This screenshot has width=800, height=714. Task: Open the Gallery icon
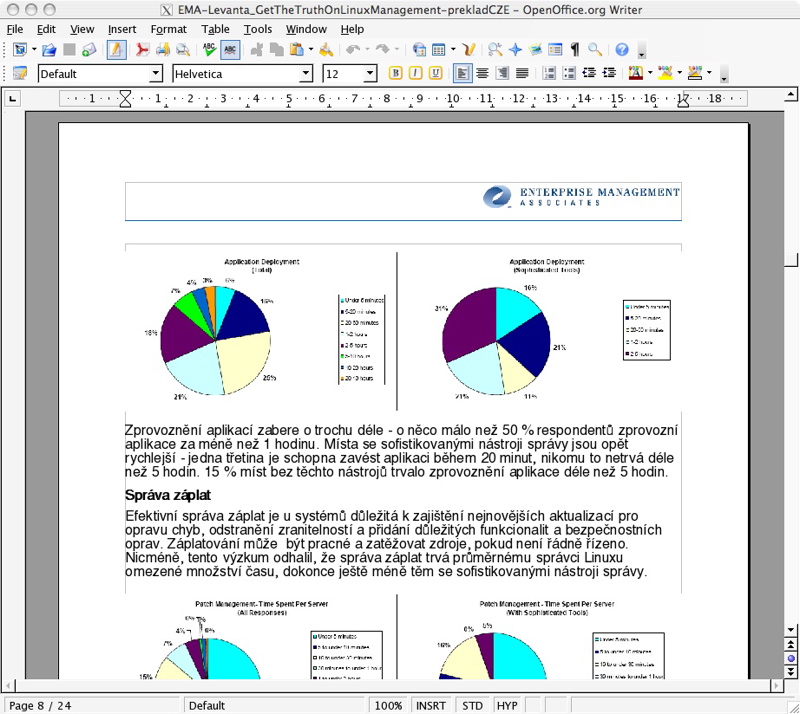point(535,50)
